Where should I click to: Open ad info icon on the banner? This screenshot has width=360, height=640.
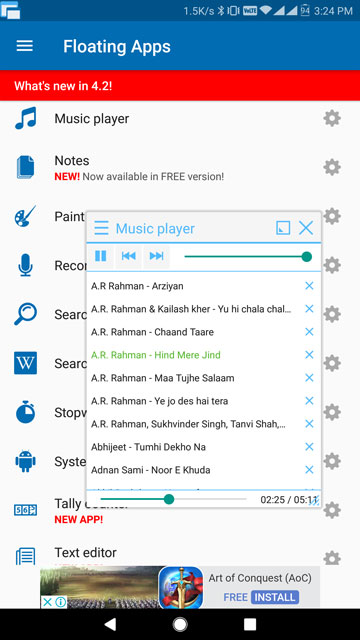point(61,602)
